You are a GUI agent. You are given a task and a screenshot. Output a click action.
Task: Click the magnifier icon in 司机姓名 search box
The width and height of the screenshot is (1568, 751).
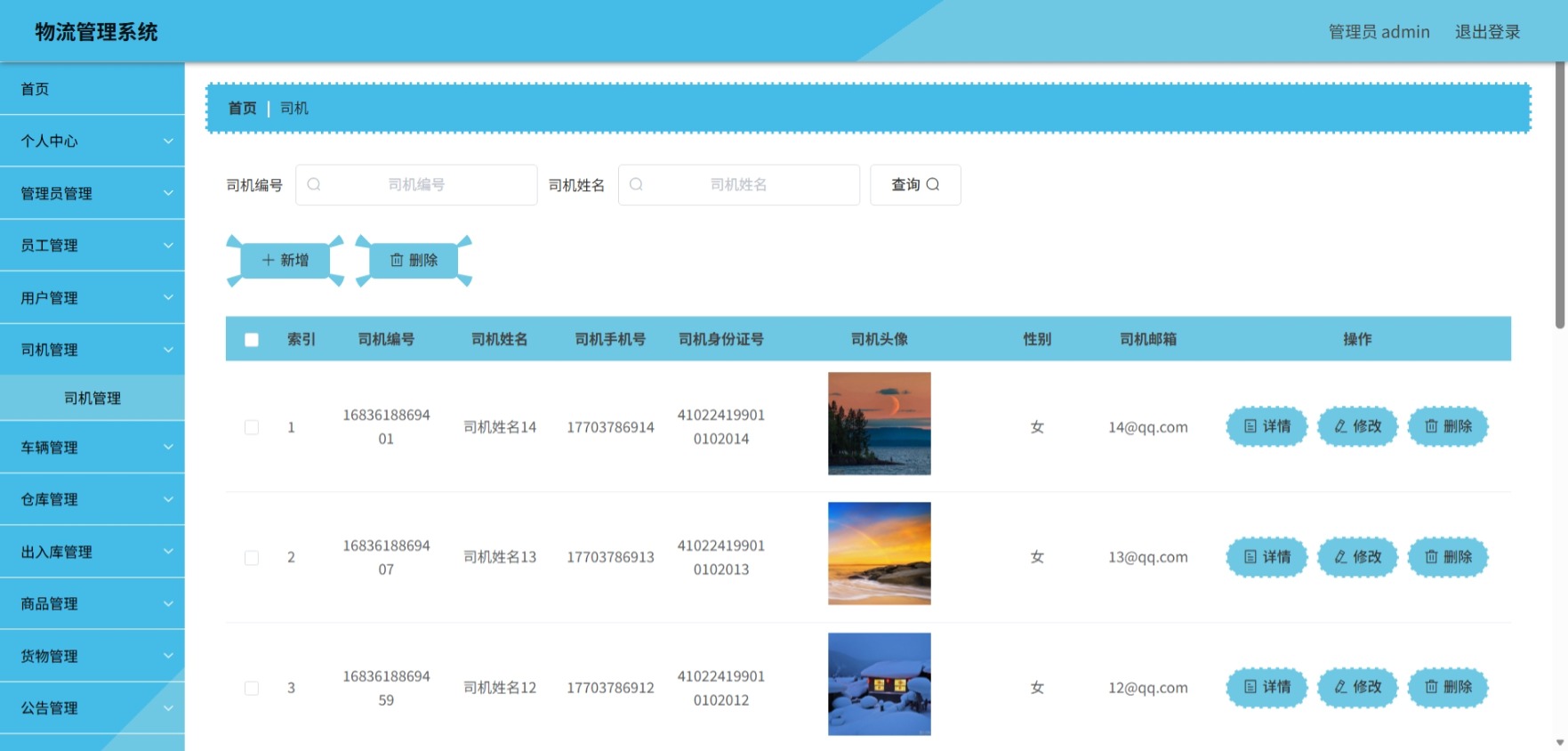point(636,184)
